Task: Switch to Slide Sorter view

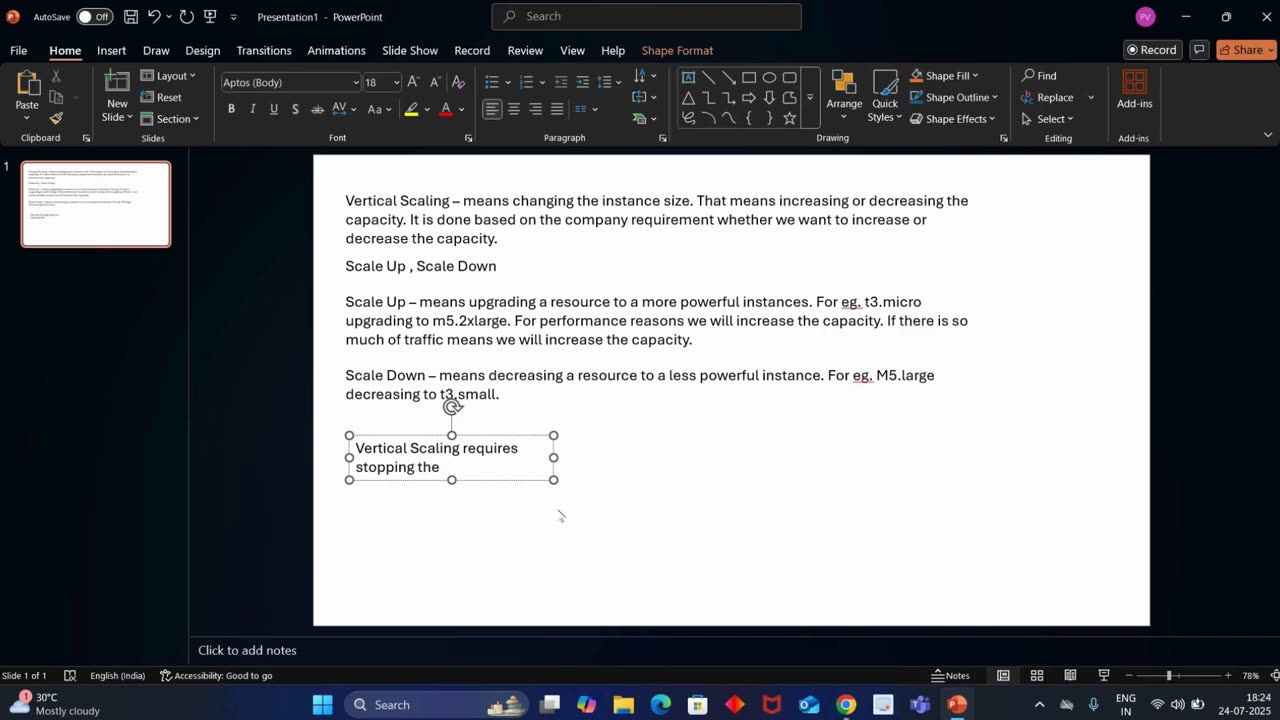Action: 1037,675
